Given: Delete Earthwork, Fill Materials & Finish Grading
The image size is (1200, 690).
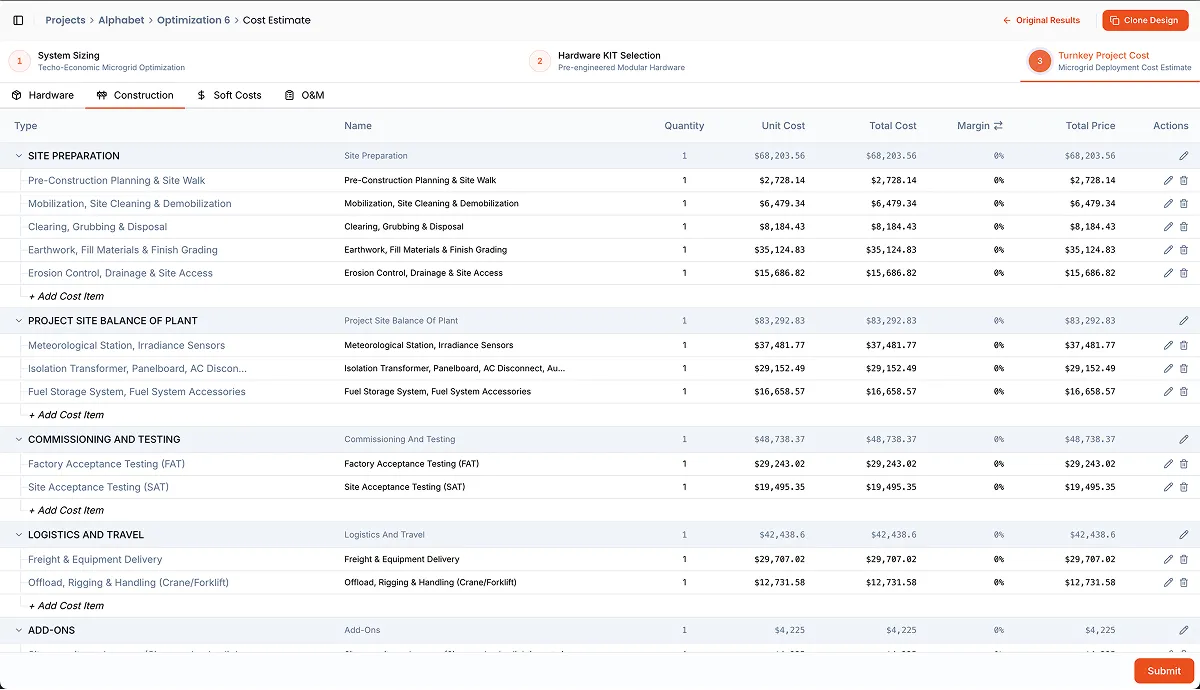Looking at the screenshot, I should [x=1184, y=250].
